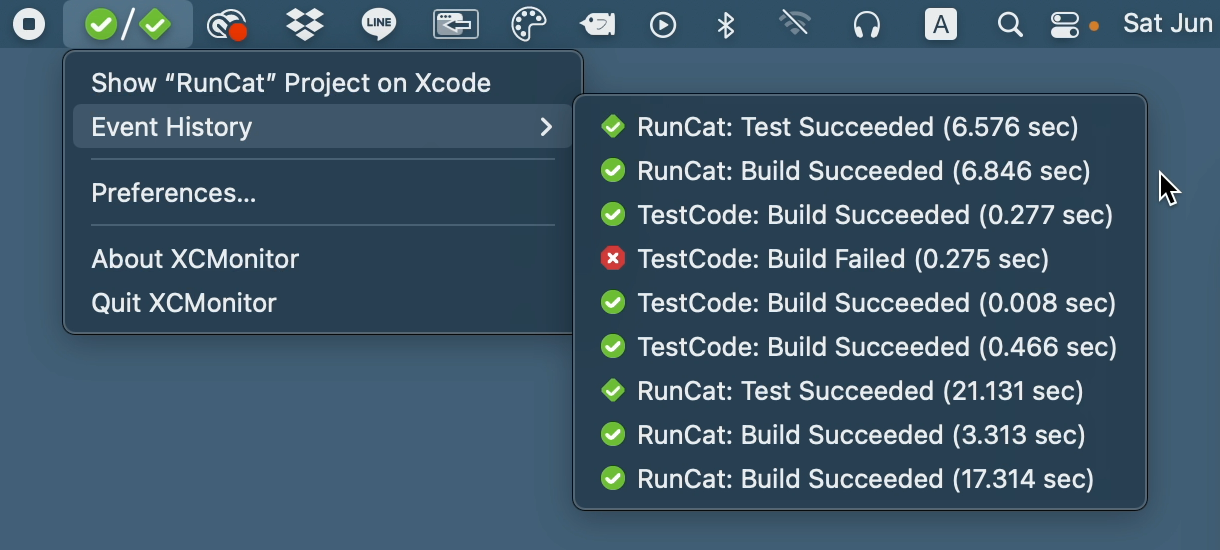
Task: Open the Dropbox menu bar icon
Action: point(304,24)
